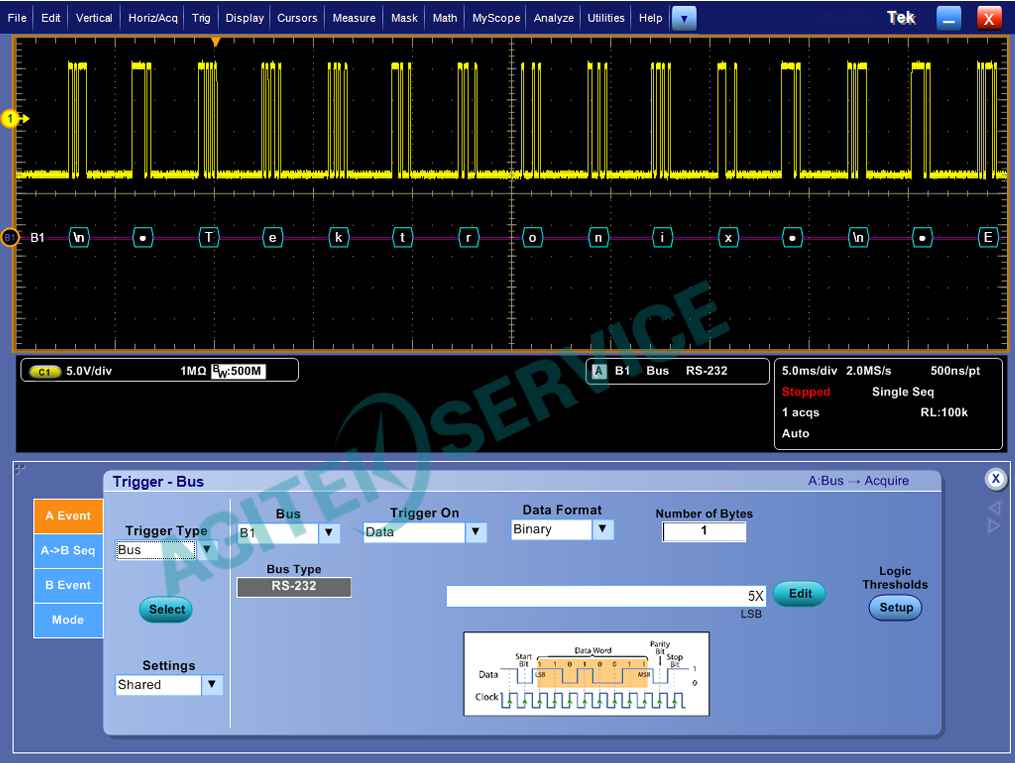This screenshot has width=1015, height=764.
Task: Click the 1MΩ termination readout
Action: (193, 371)
